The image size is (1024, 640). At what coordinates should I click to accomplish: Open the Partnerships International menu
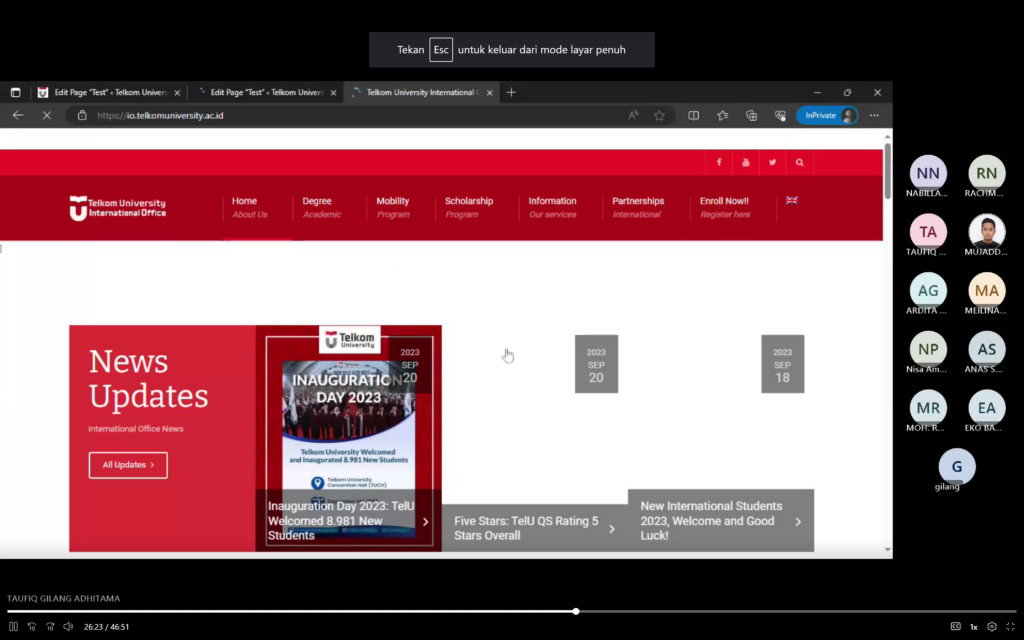pos(638,207)
